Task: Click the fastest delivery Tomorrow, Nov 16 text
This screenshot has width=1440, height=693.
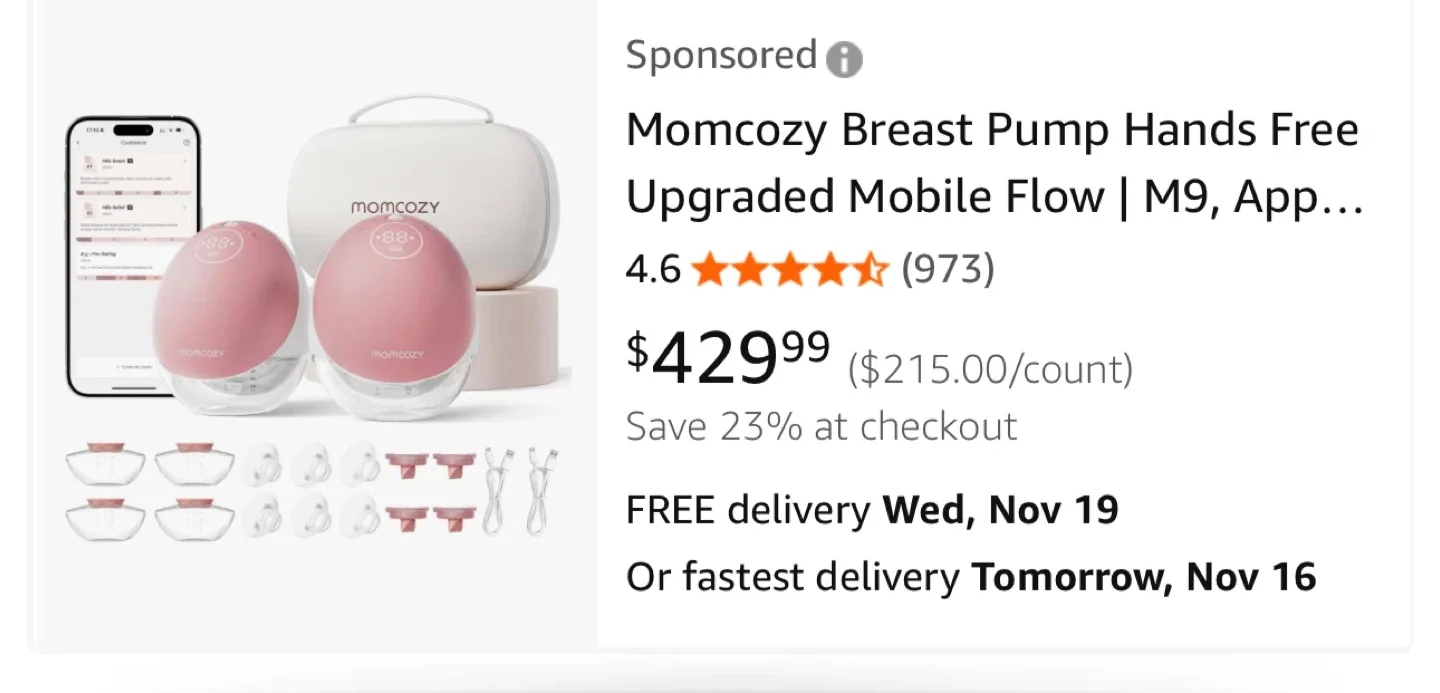Action: click(970, 576)
